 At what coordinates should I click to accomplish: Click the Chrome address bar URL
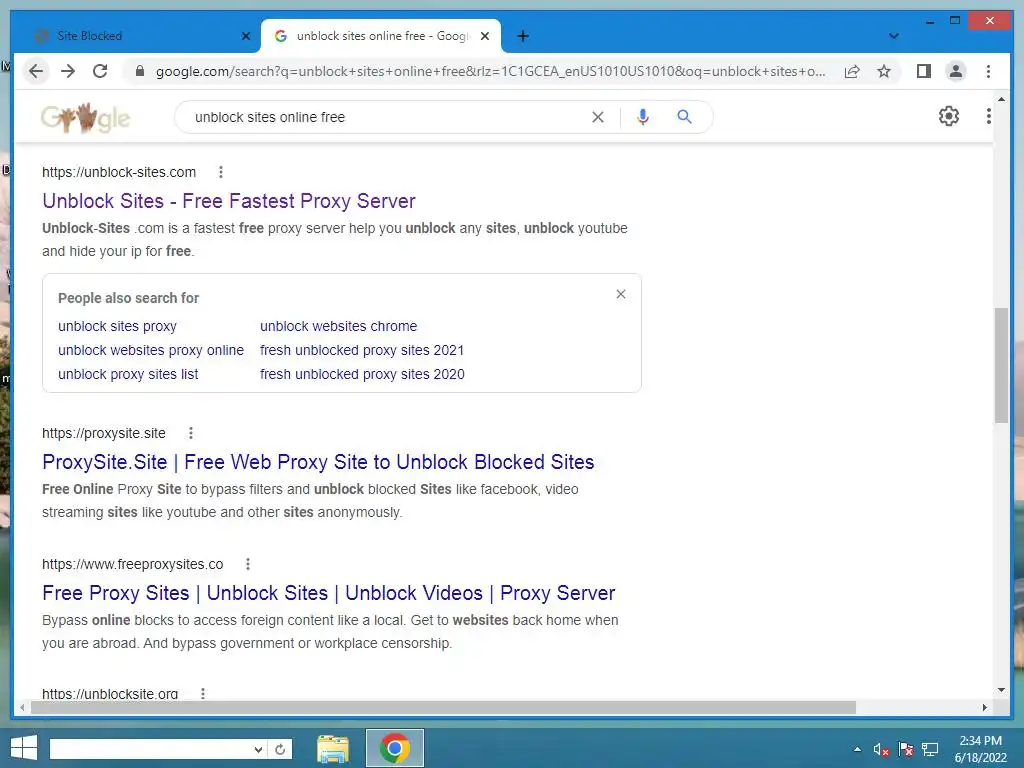(490, 71)
